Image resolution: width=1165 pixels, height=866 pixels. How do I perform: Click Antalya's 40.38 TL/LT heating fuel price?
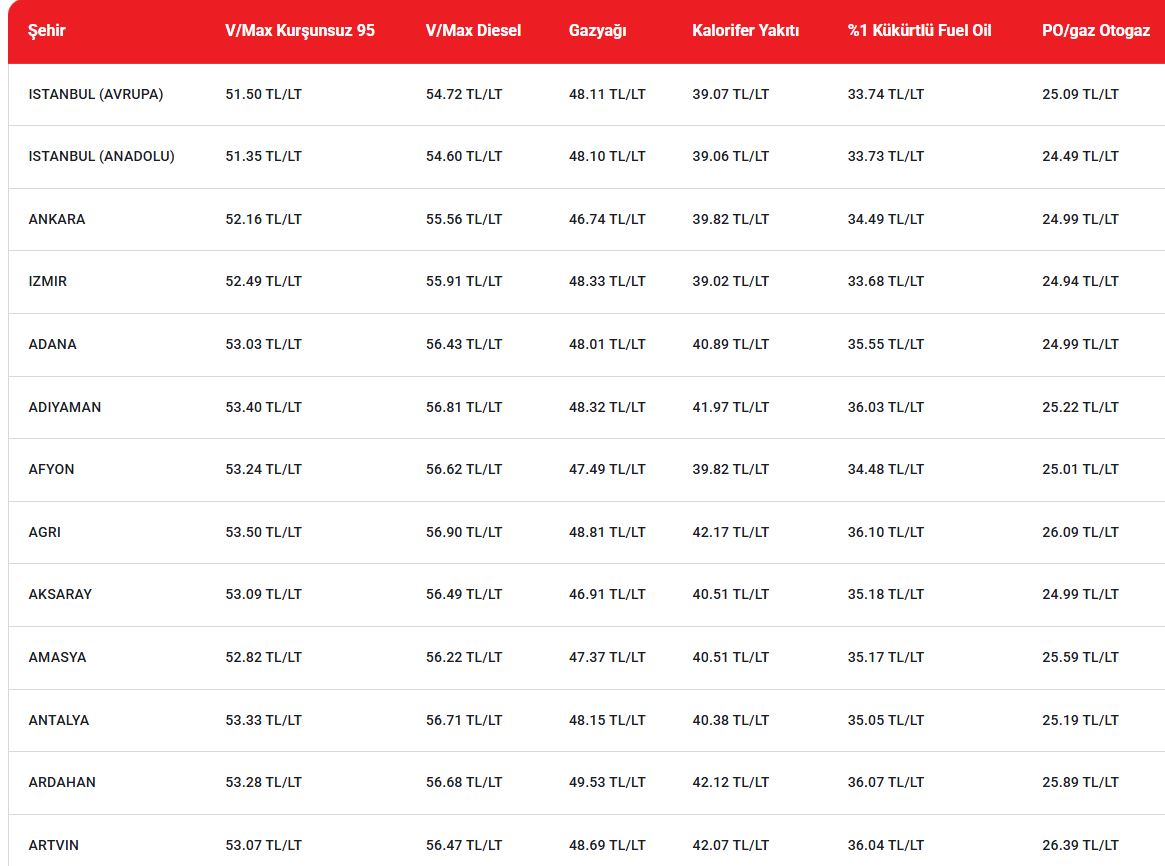click(731, 720)
